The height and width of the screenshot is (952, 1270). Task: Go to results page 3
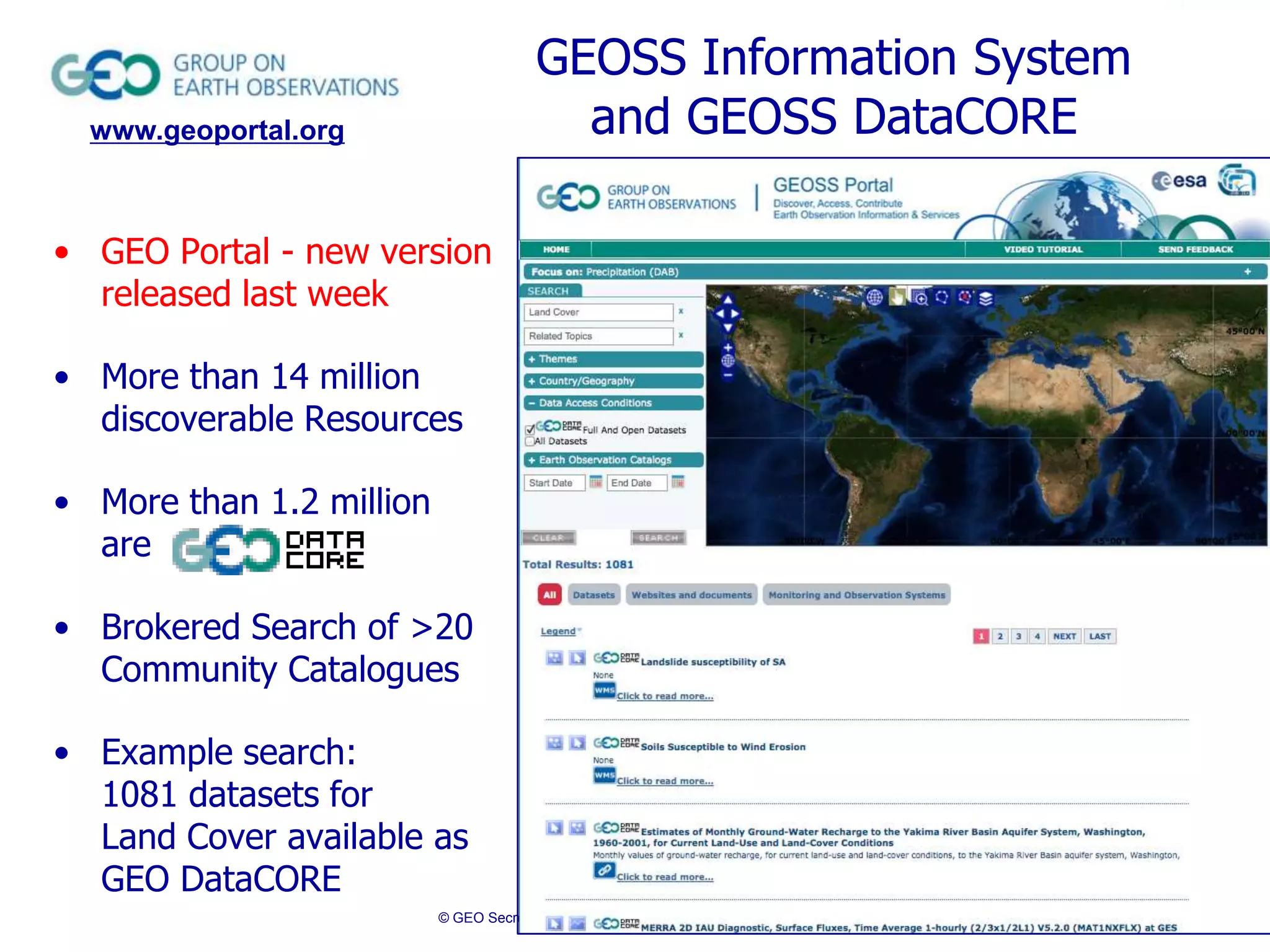pyautogui.click(x=1019, y=636)
